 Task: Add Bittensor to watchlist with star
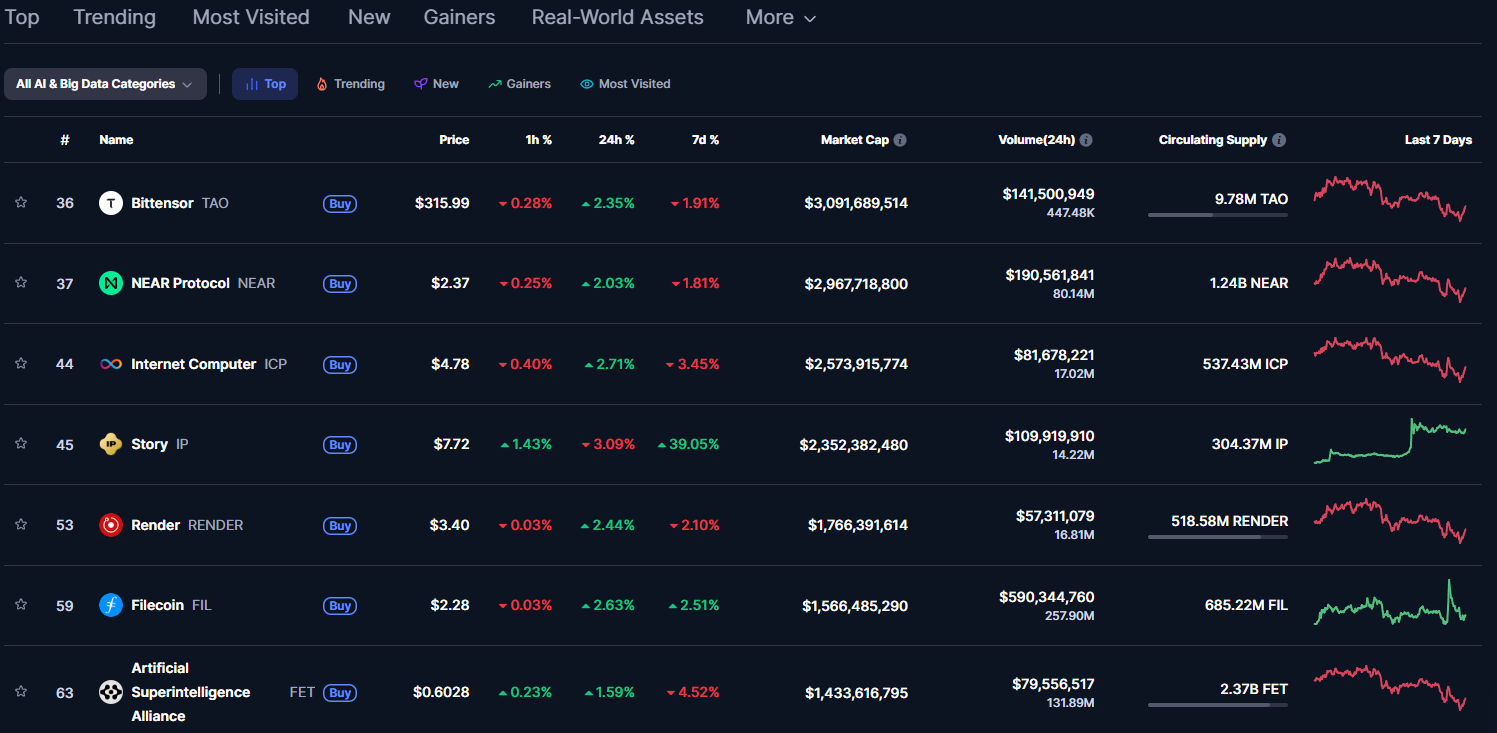pos(21,203)
